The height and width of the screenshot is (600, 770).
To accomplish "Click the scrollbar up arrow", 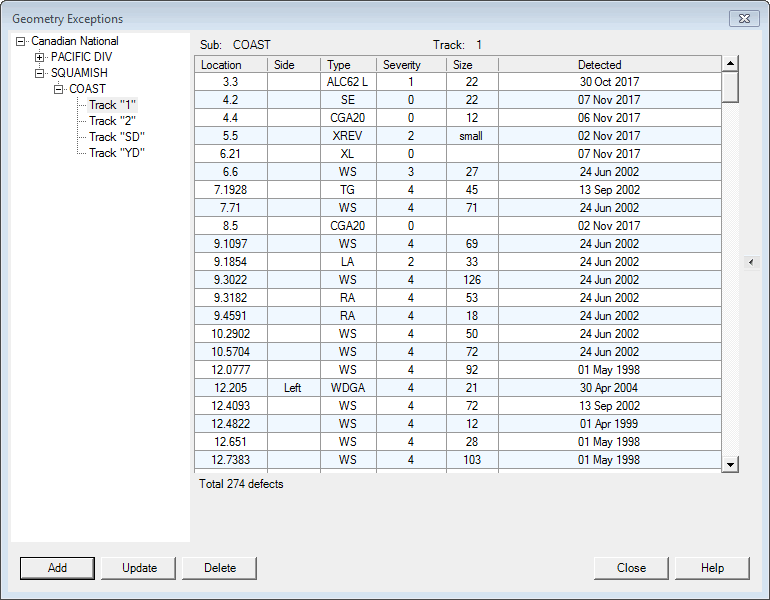I will coord(730,64).
